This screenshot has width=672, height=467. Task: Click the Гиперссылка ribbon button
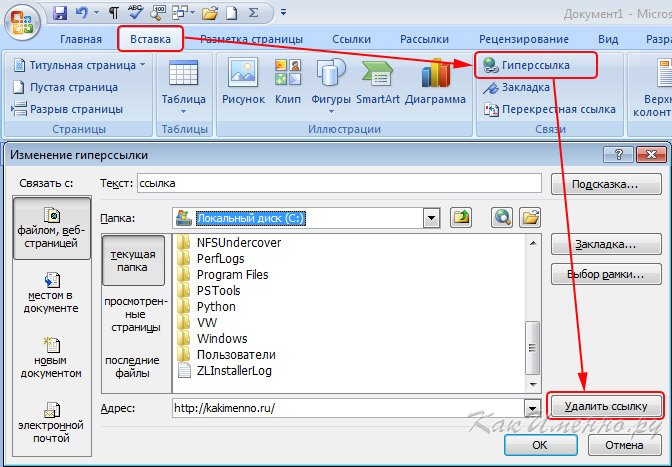pyautogui.click(x=535, y=65)
